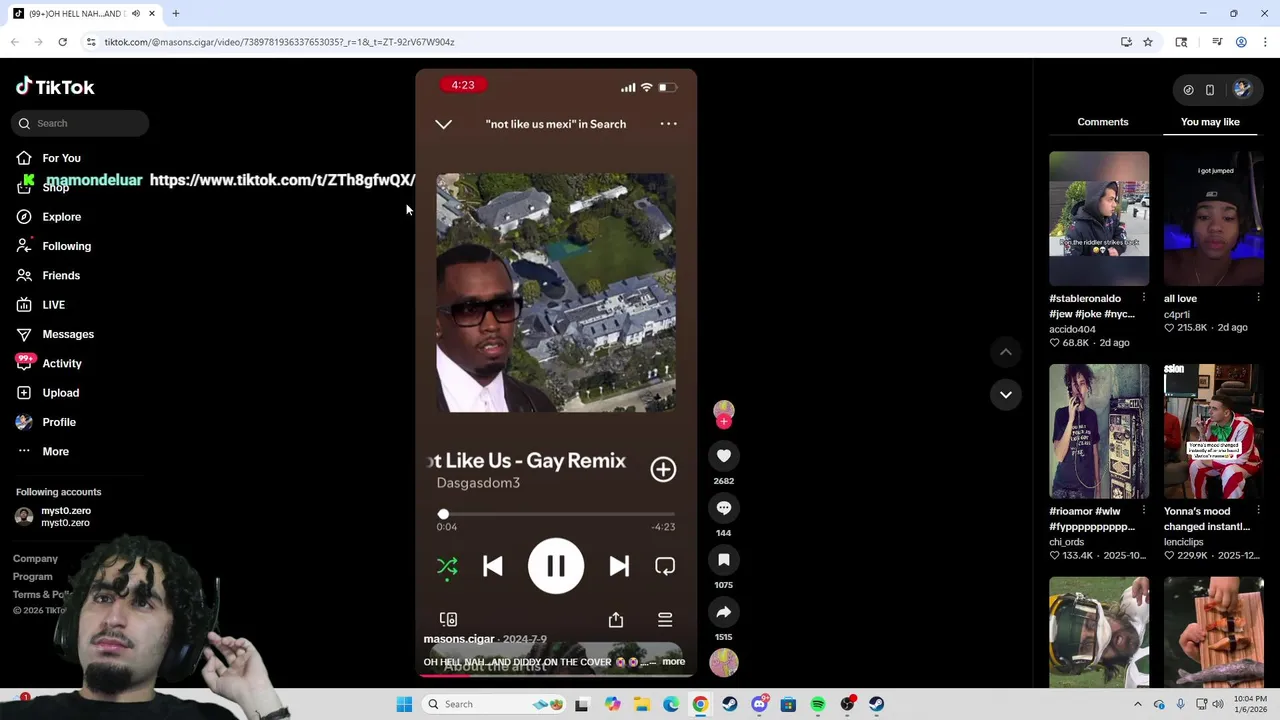Select the You may like tab
Viewport: 1280px width, 720px height.
(1210, 122)
